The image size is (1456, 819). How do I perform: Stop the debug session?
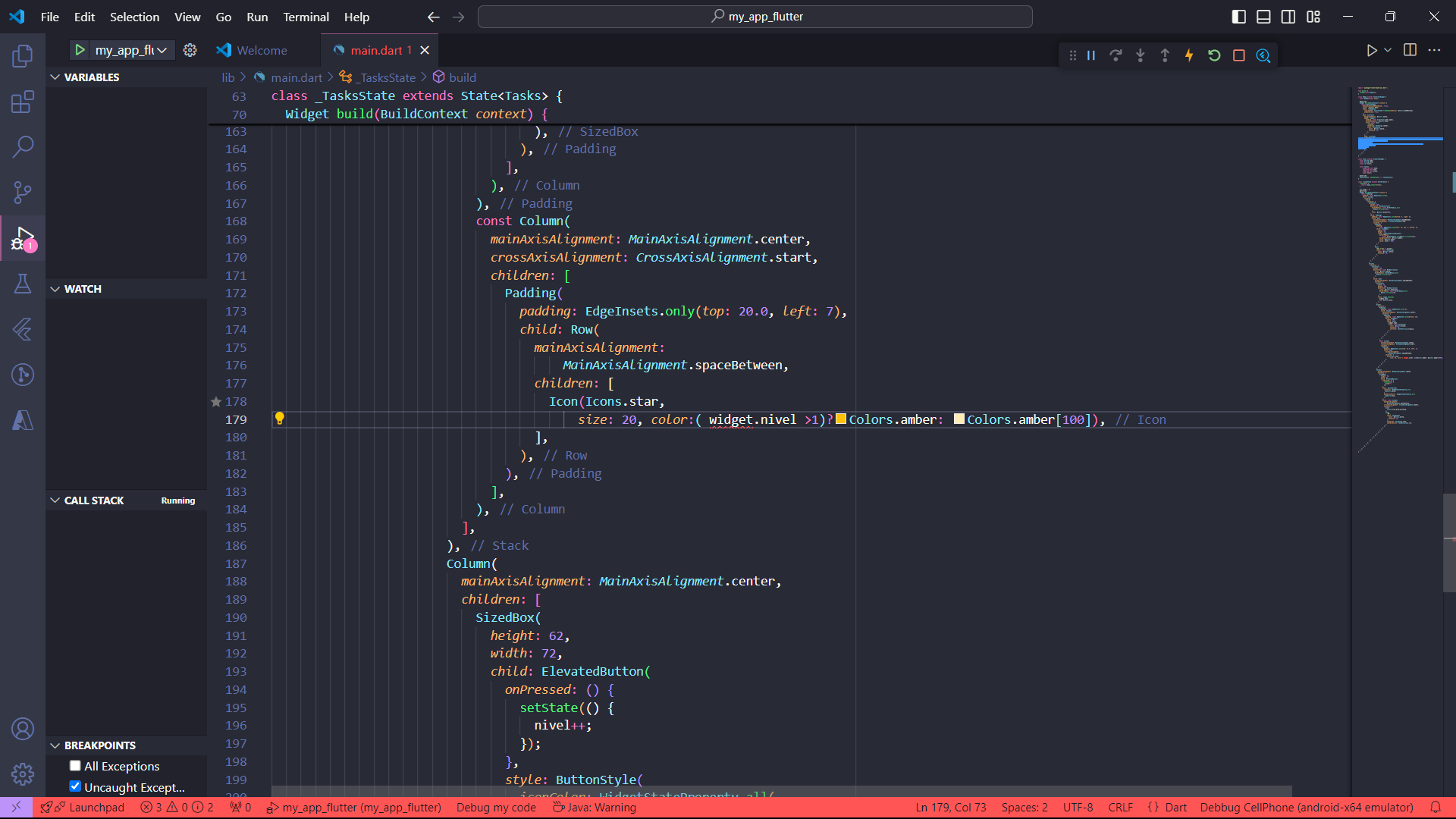[1239, 55]
